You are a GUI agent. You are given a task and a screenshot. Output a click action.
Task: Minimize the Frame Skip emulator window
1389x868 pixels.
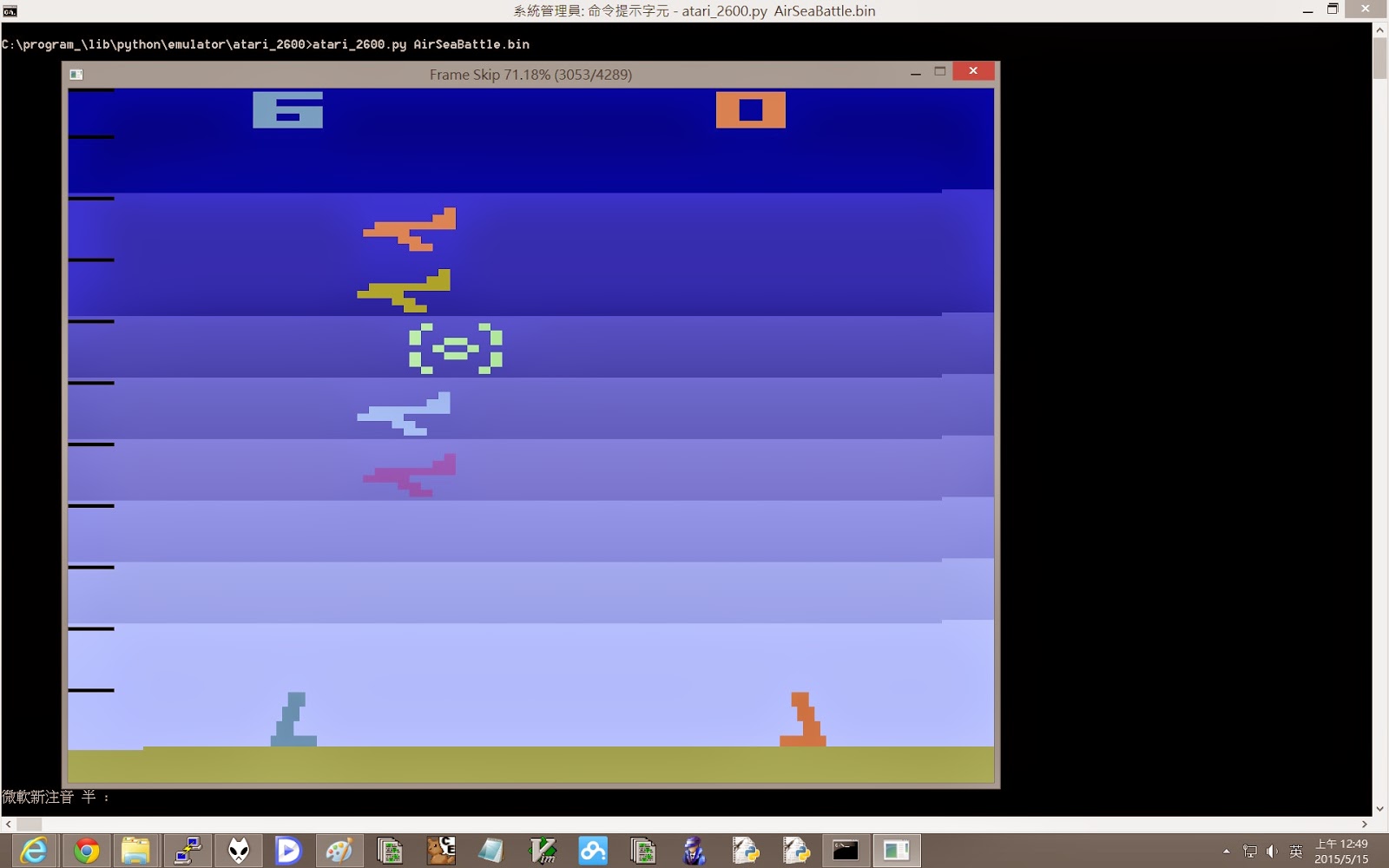point(915,73)
